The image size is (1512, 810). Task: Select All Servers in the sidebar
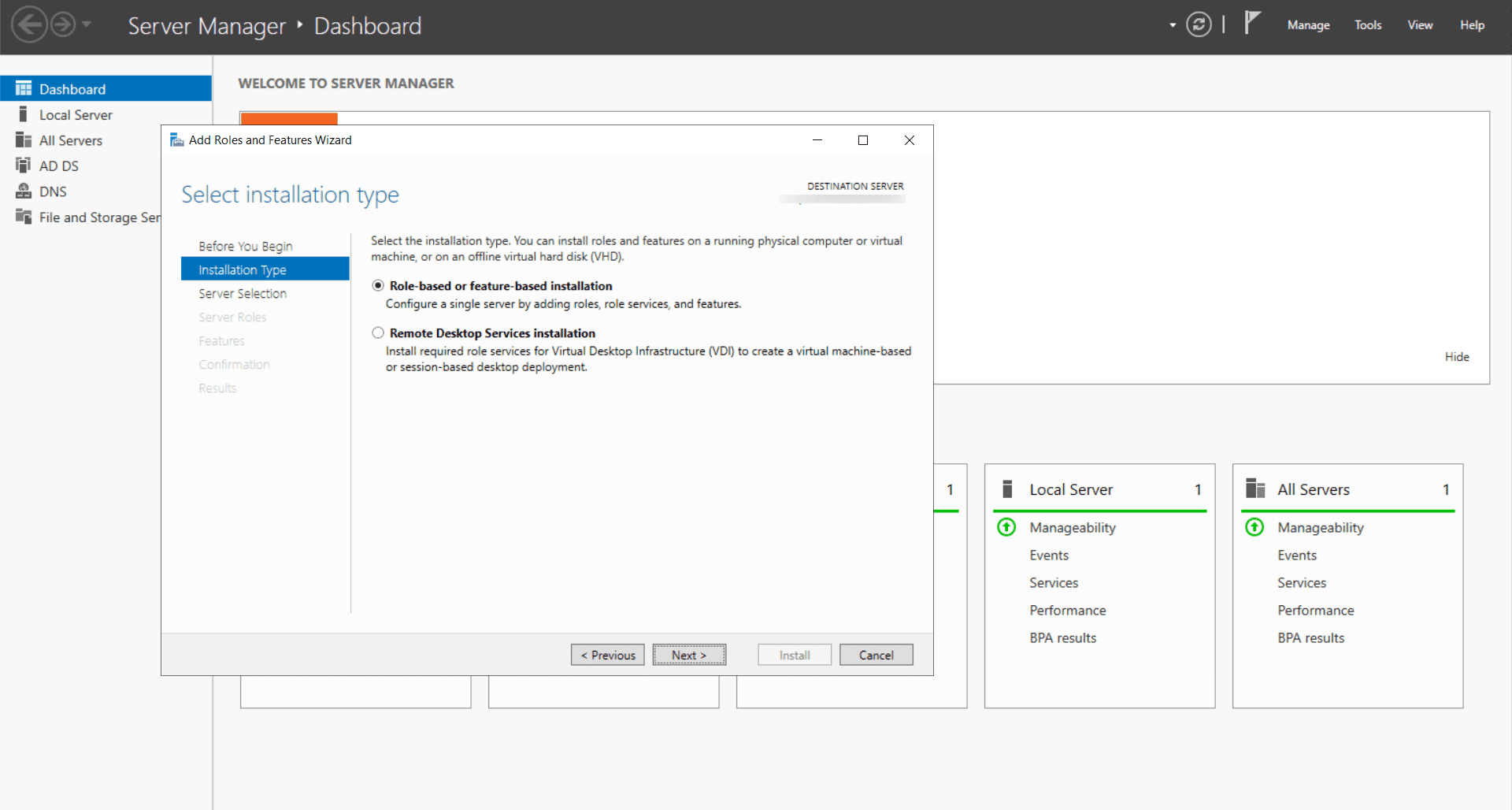point(71,141)
